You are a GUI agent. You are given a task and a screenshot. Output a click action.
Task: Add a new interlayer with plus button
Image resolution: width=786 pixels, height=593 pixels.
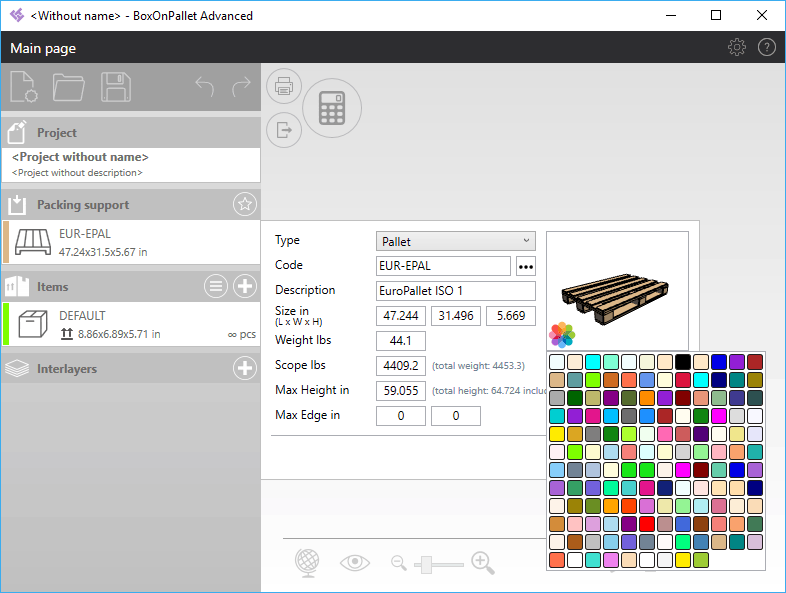(245, 368)
